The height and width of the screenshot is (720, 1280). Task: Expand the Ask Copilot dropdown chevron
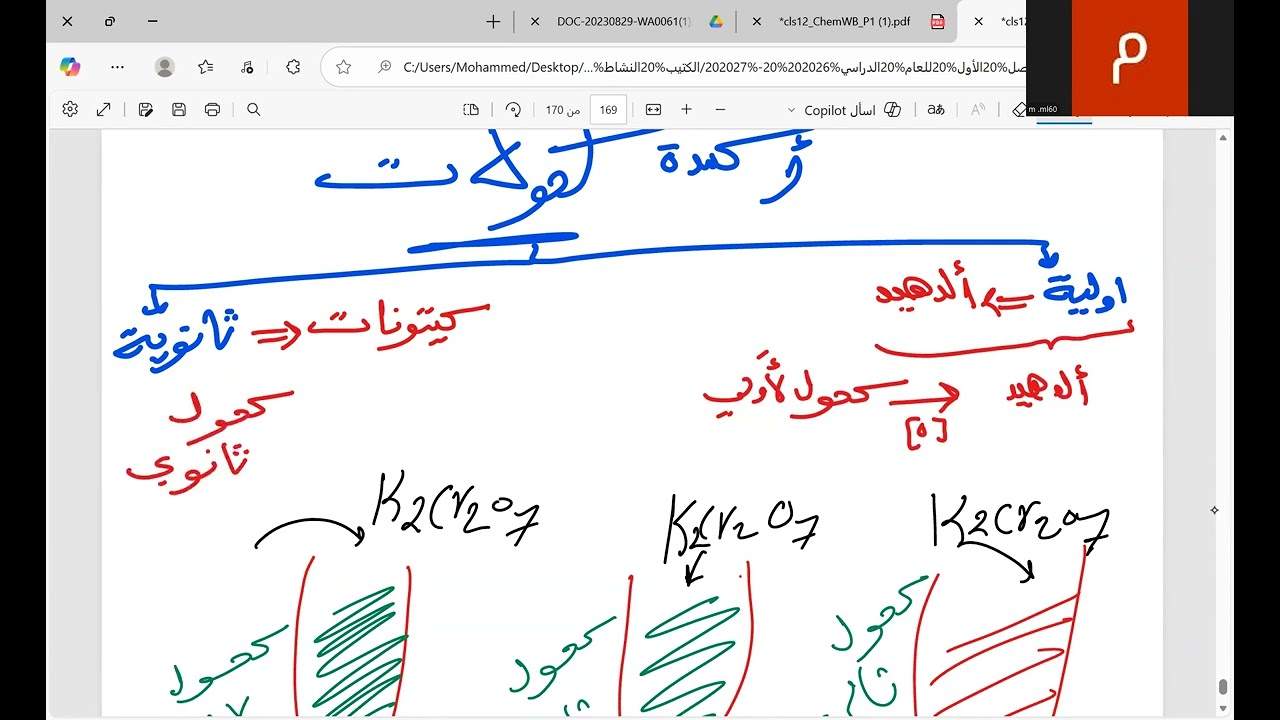pyautogui.click(x=792, y=110)
